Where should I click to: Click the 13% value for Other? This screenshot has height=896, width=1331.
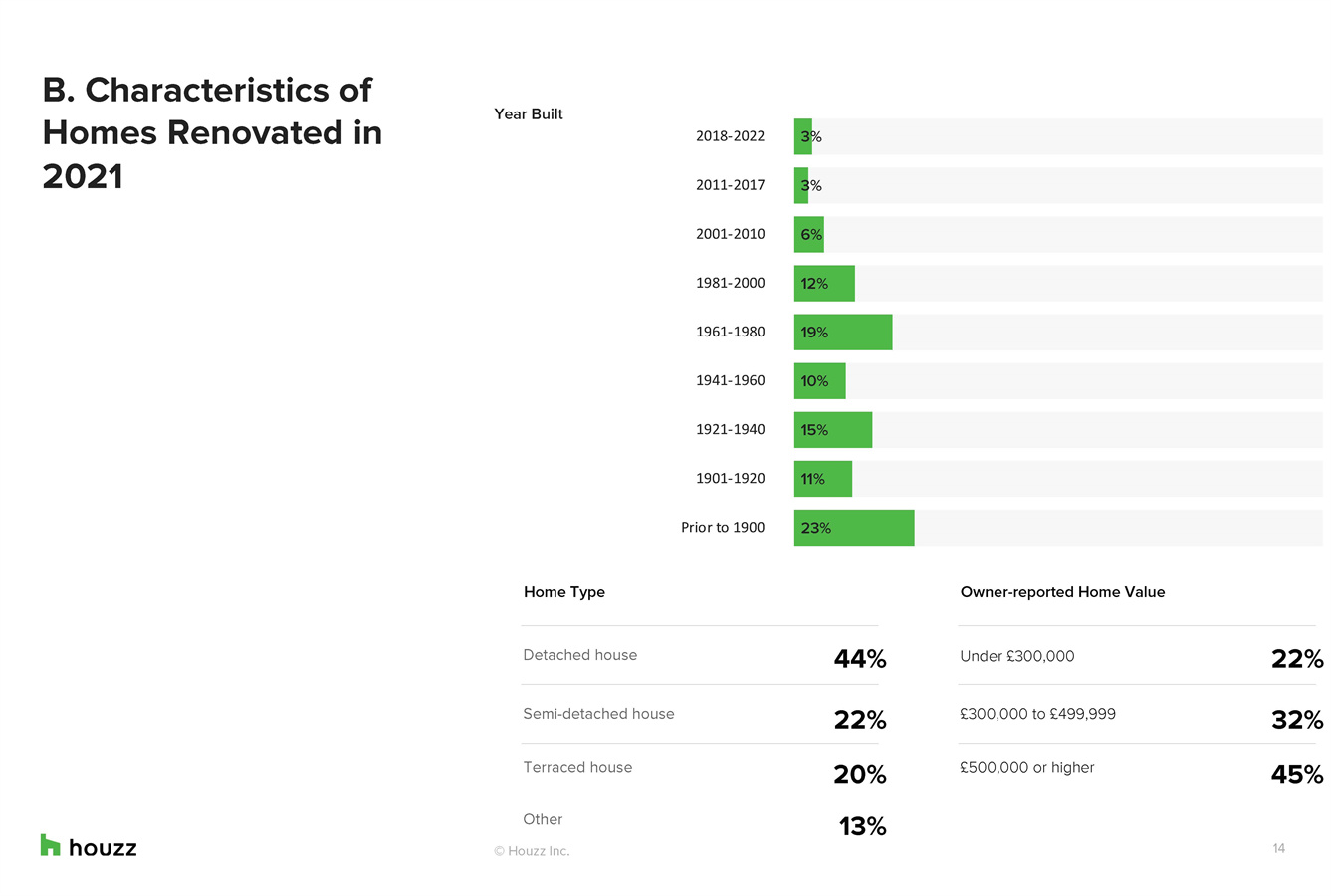click(x=862, y=826)
